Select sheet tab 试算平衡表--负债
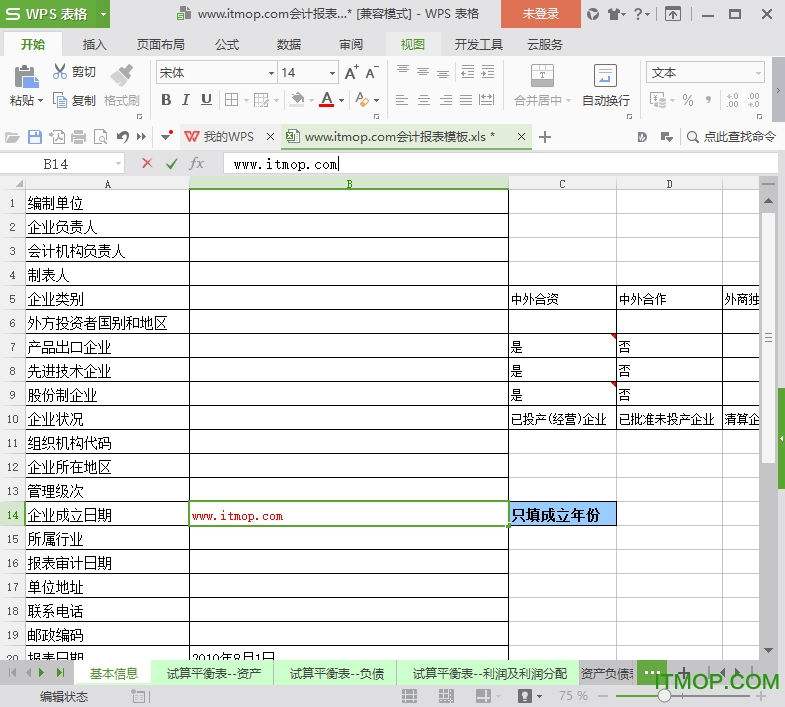Image resolution: width=785 pixels, height=707 pixels. pos(336,673)
